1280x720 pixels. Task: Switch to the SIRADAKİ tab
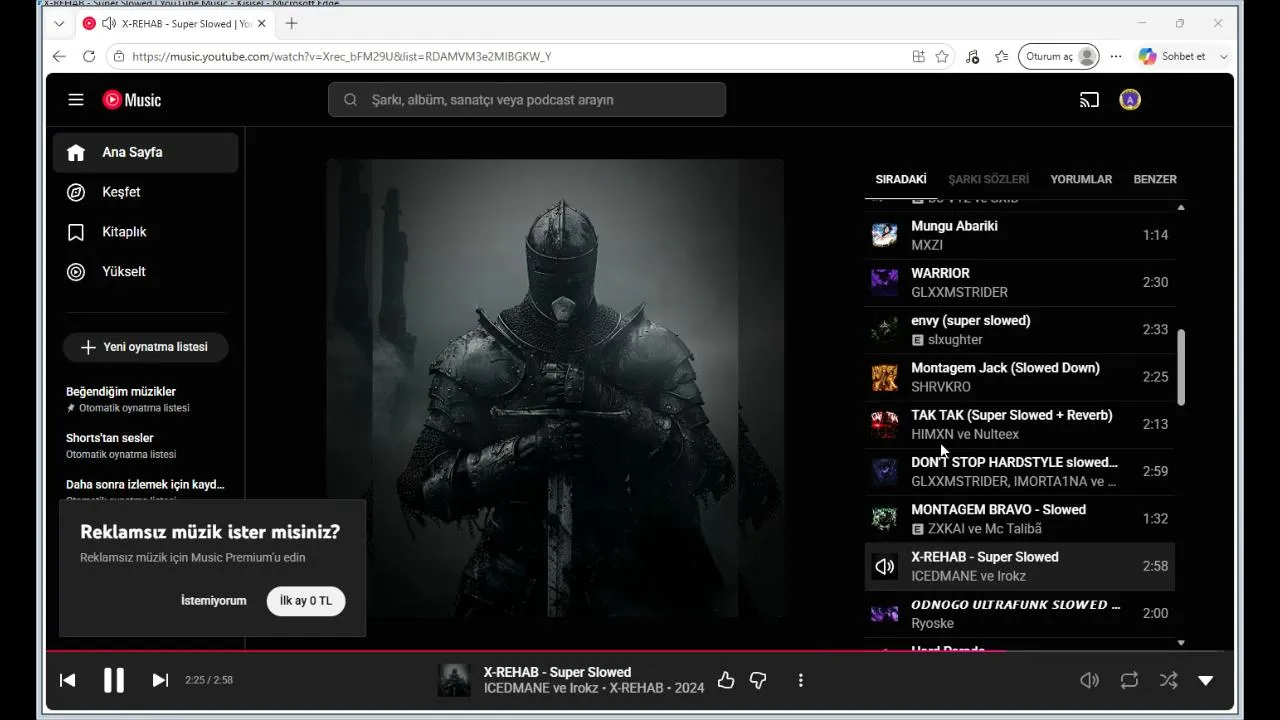pos(901,179)
